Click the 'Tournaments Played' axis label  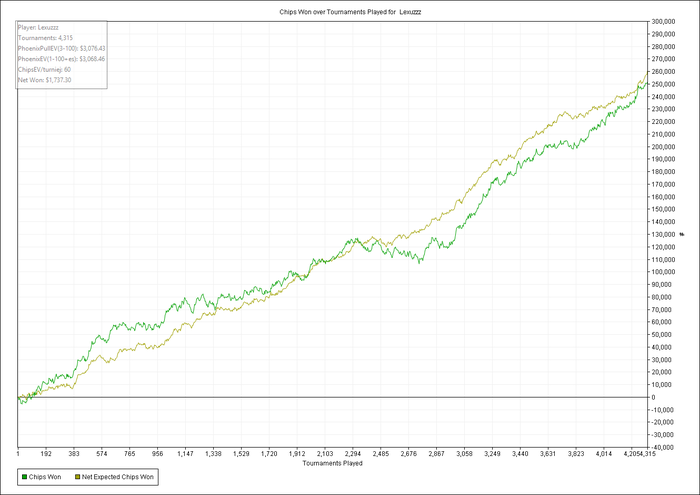coord(333,463)
